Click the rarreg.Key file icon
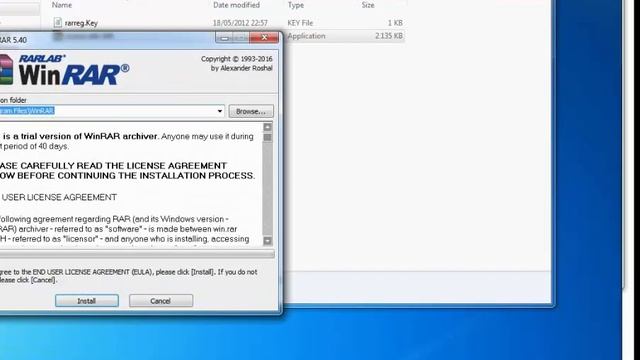 point(58,22)
